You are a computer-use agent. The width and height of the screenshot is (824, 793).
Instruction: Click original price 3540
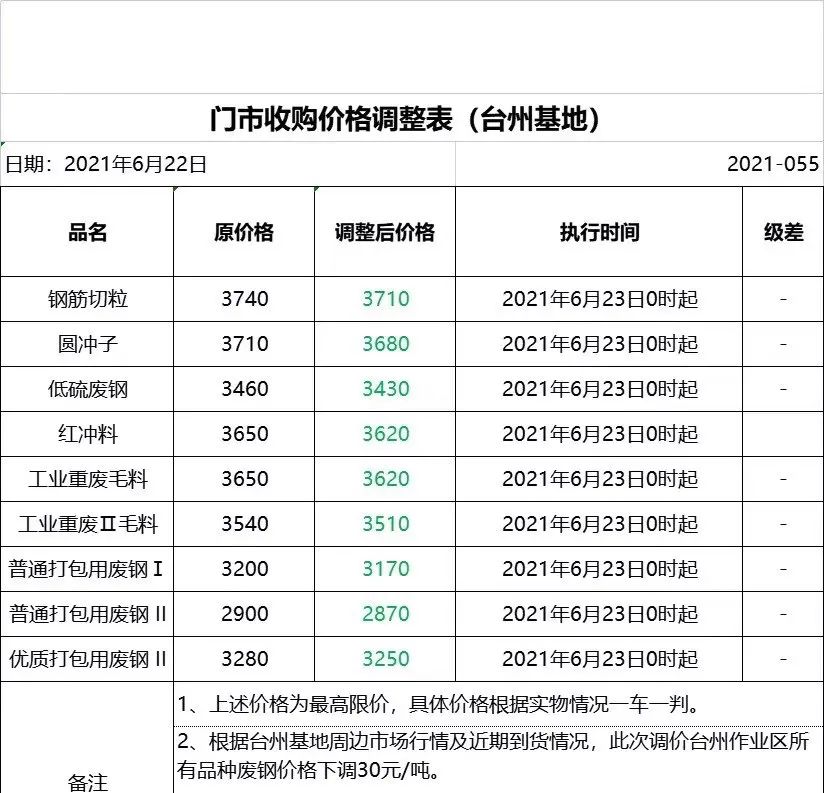pos(244,523)
